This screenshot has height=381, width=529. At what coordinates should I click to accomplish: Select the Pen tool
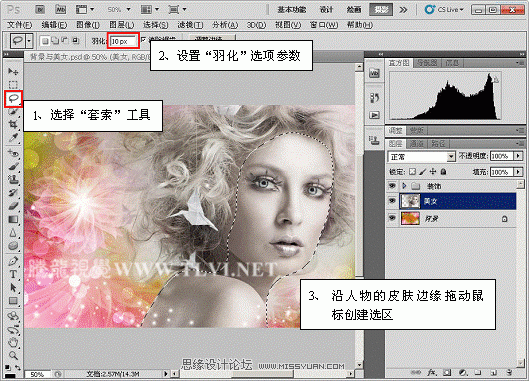(x=13, y=261)
